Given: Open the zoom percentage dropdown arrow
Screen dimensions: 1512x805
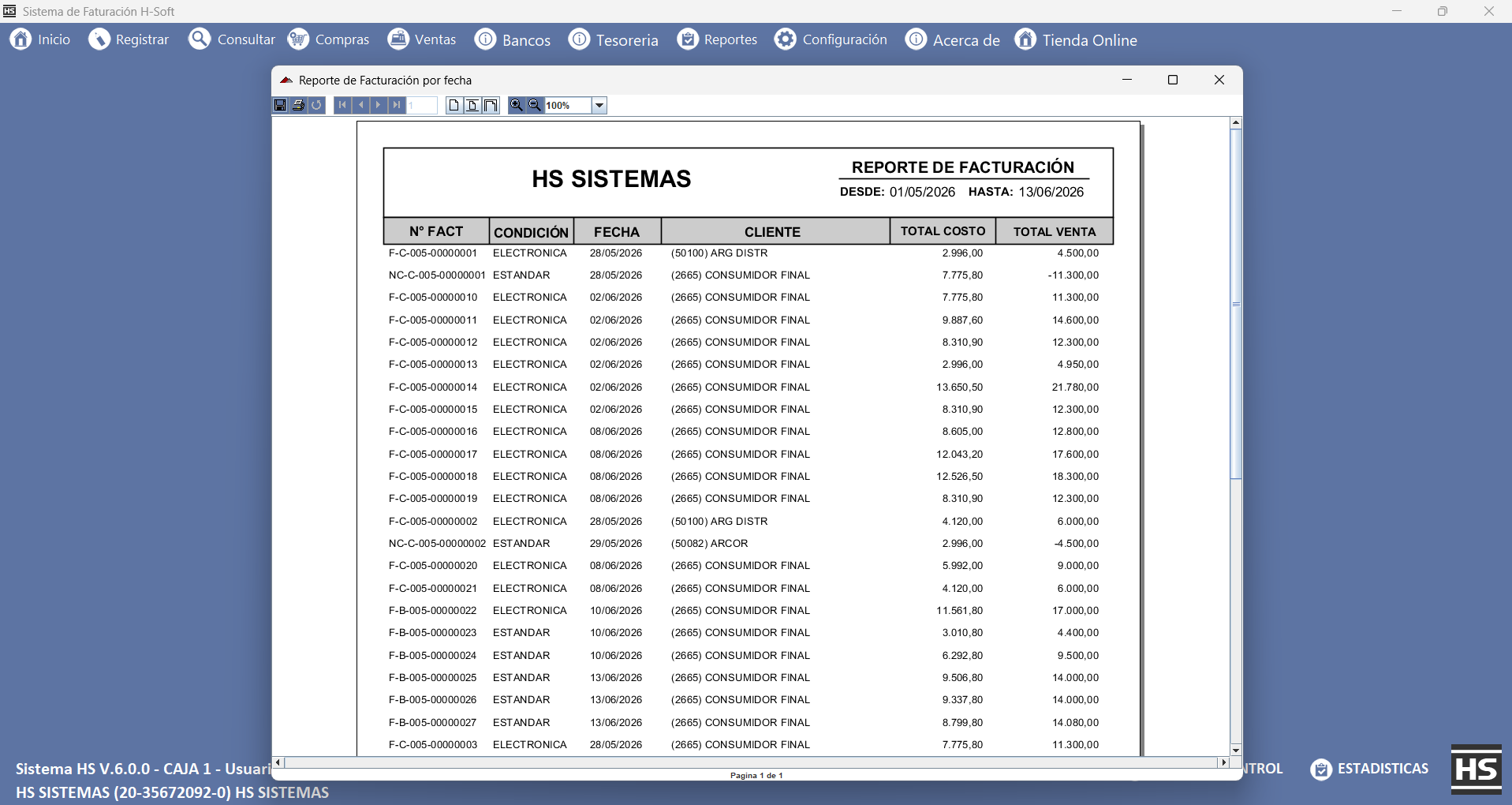Looking at the screenshot, I should 599,105.
